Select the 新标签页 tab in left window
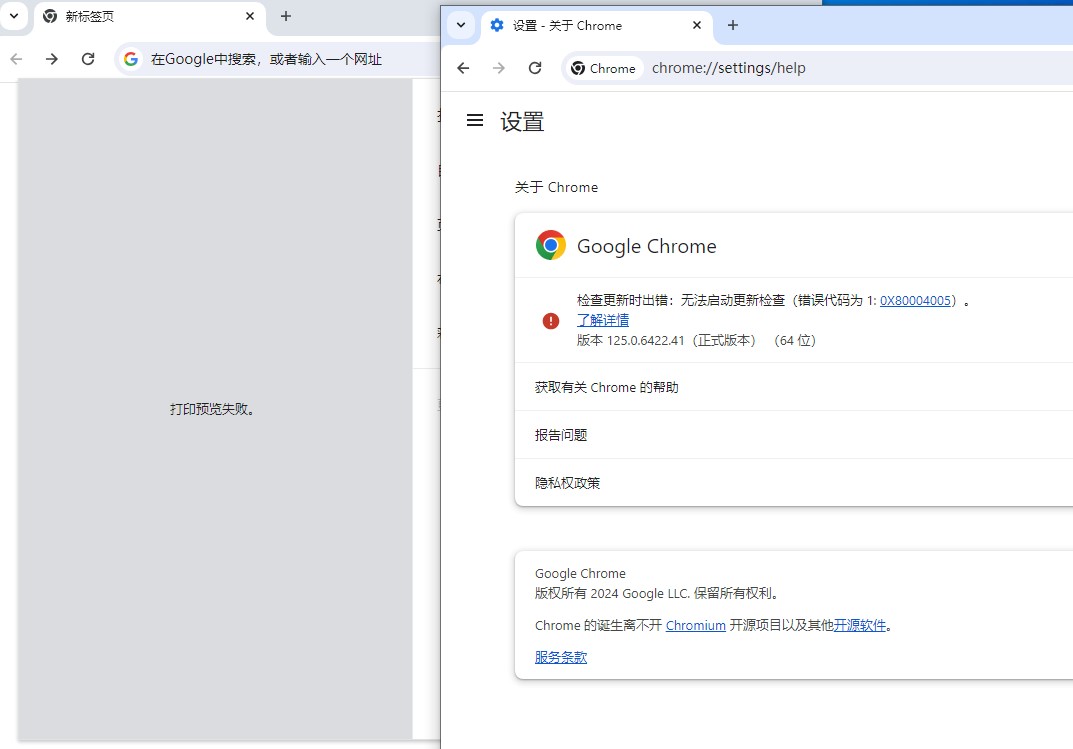The width and height of the screenshot is (1073, 749). (150, 16)
